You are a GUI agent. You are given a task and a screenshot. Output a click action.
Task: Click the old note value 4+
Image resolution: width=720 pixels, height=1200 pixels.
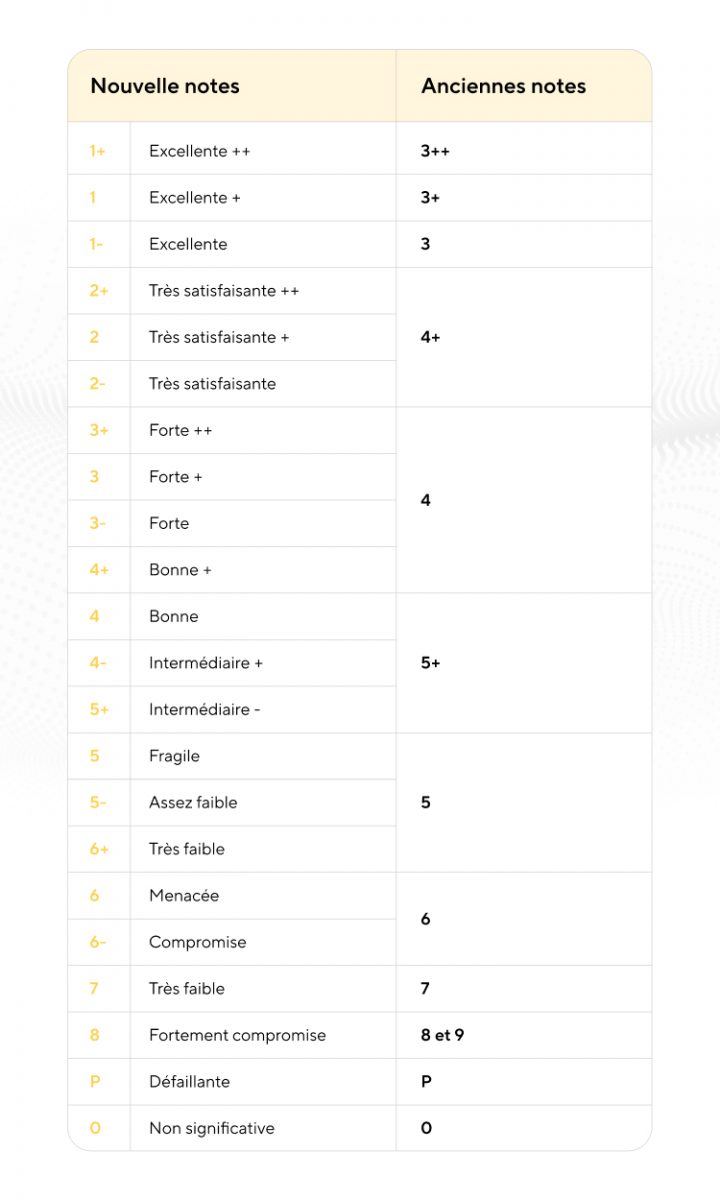click(431, 337)
